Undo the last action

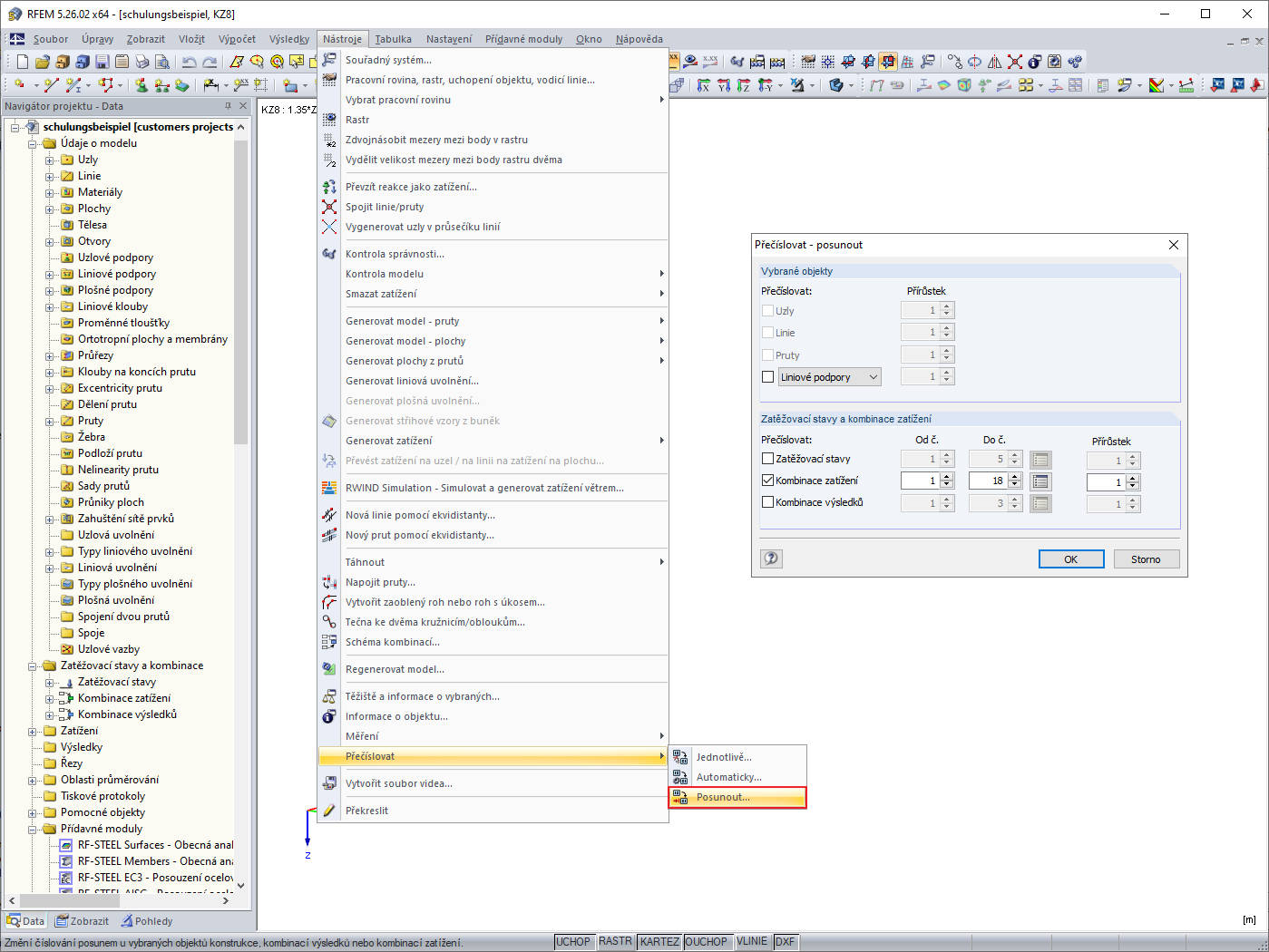pos(189,62)
